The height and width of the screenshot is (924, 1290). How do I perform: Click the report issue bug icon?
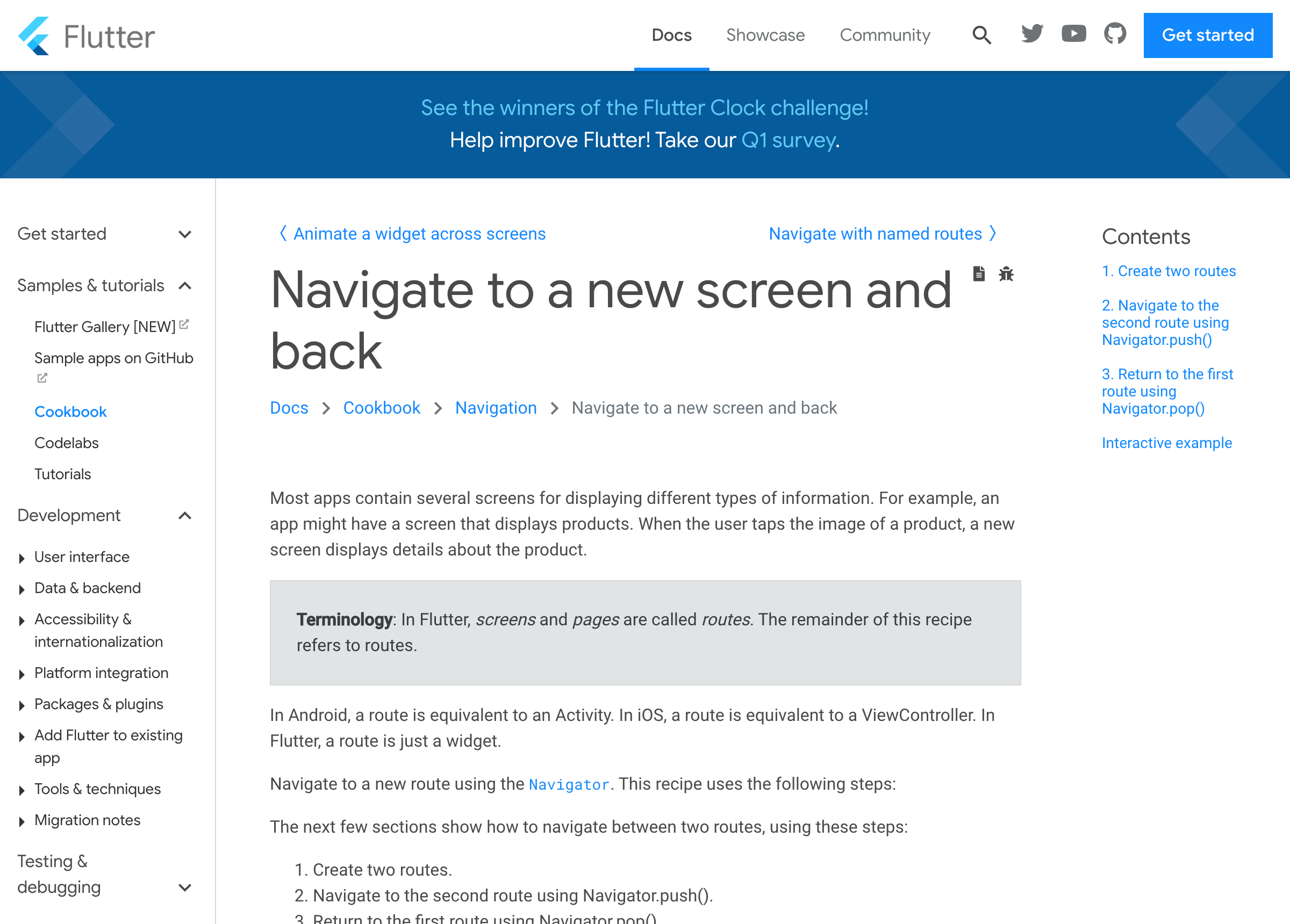point(1006,274)
